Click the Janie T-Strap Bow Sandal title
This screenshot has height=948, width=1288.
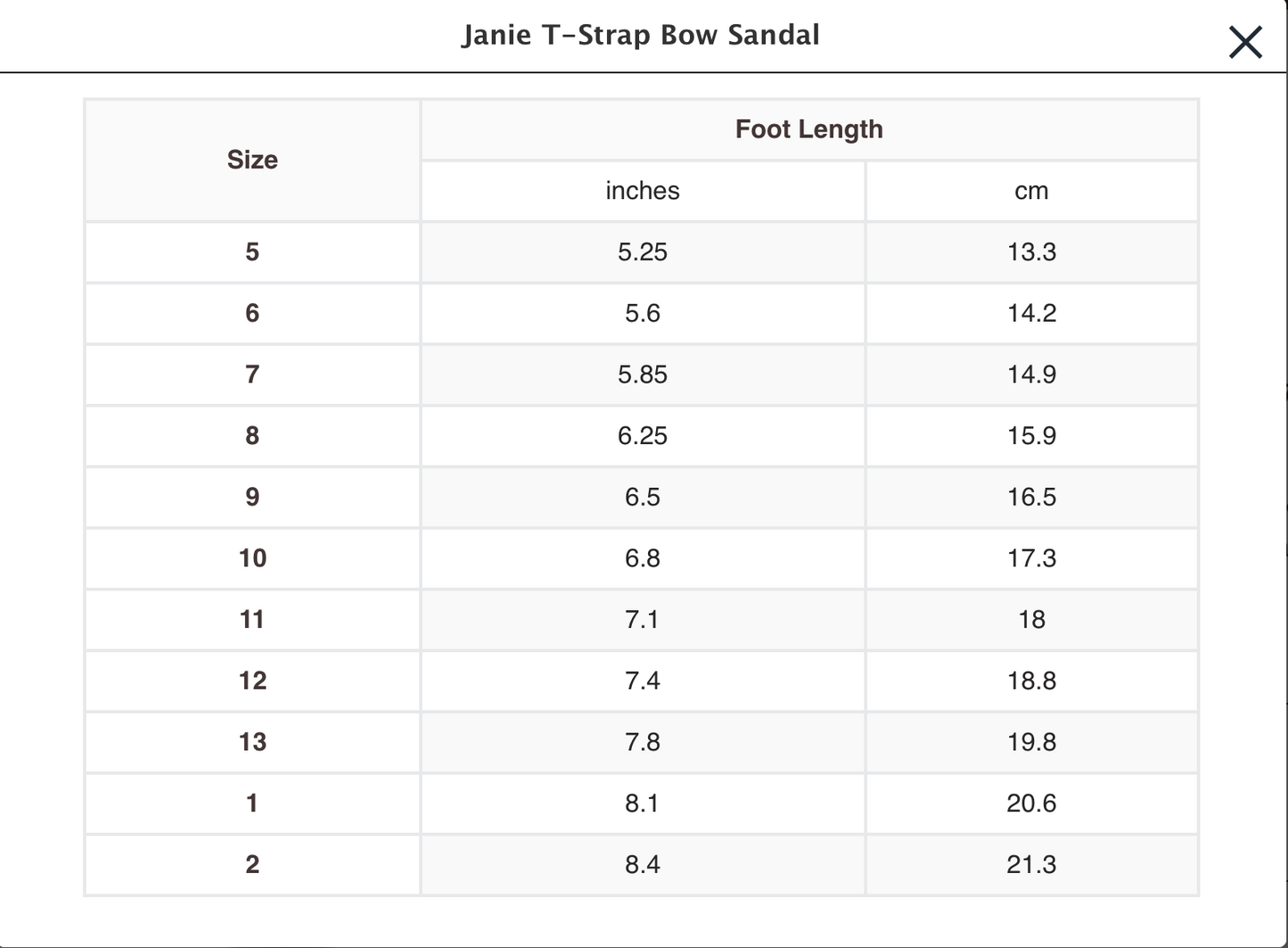641,36
